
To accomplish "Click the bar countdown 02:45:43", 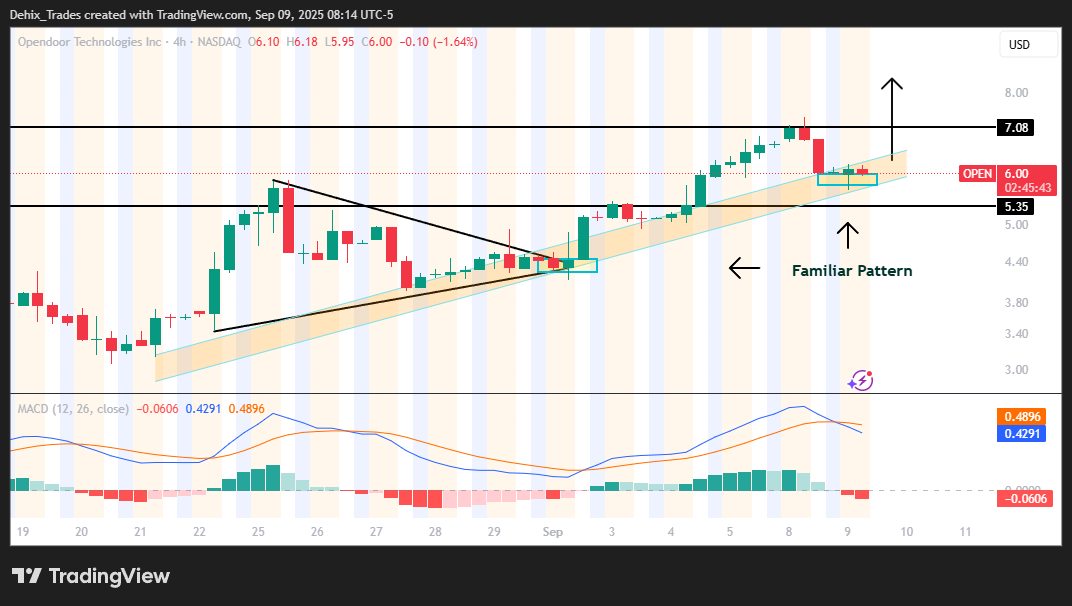I will [1028, 188].
